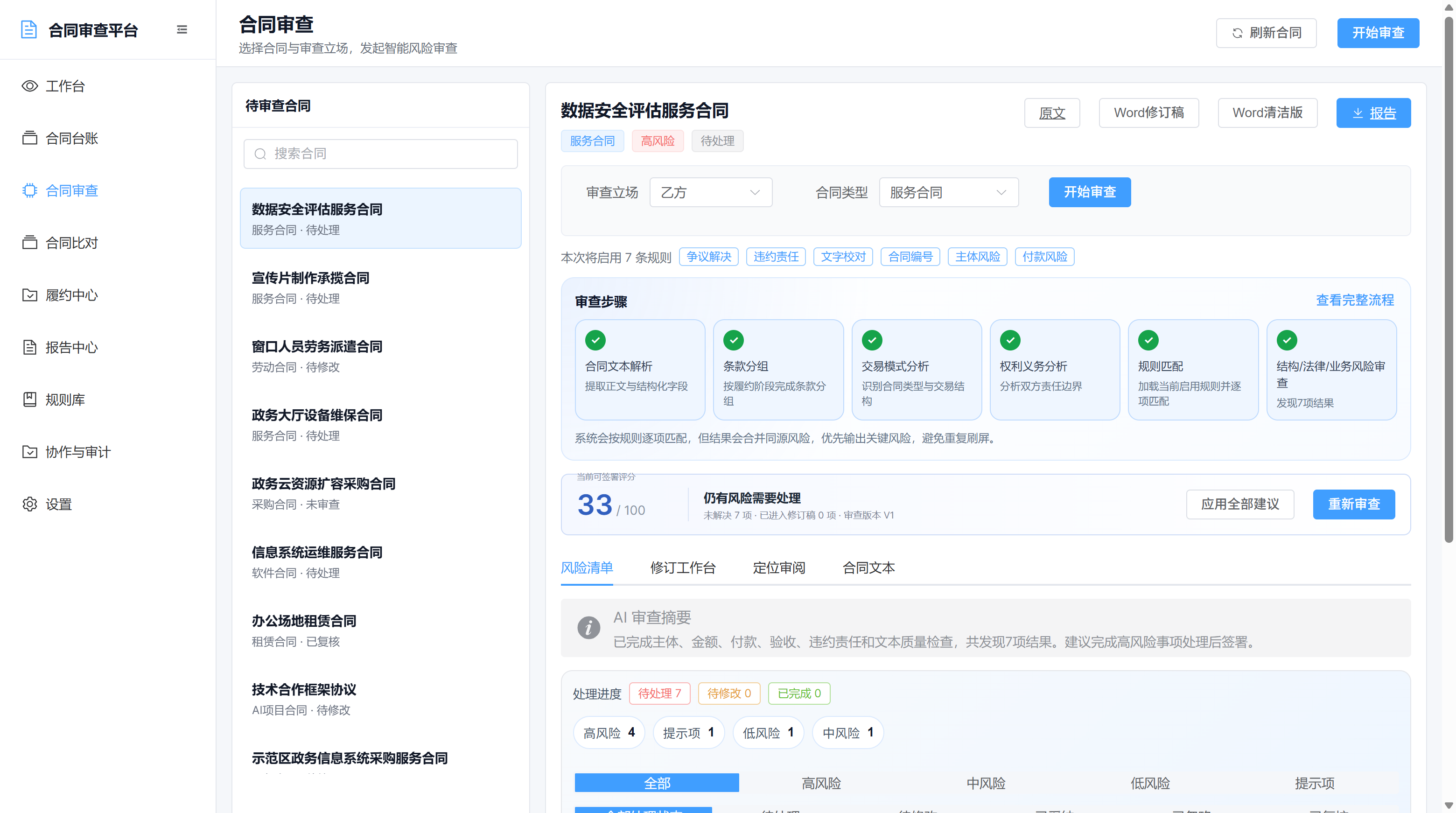The height and width of the screenshot is (813, 1456).
Task: Click the refresh icon in 刷新合同 button
Action: click(1237, 33)
